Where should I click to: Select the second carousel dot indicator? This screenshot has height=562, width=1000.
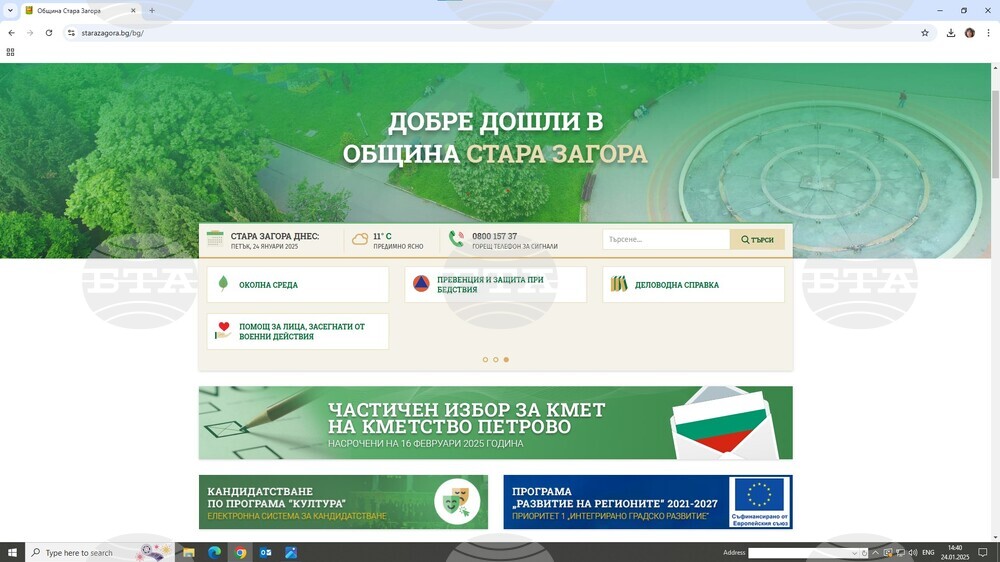[495, 360]
